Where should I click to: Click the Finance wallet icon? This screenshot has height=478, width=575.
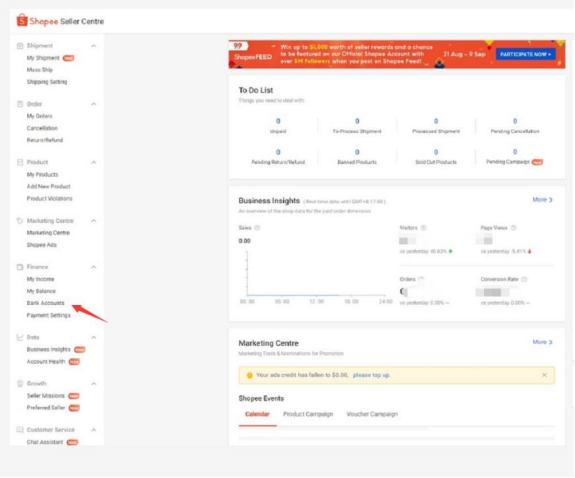click(20, 267)
